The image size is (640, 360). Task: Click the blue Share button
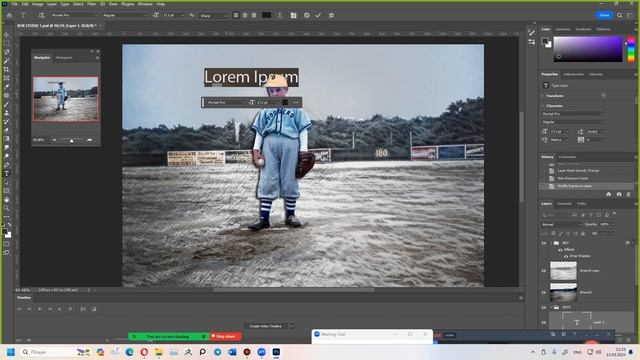(604, 15)
